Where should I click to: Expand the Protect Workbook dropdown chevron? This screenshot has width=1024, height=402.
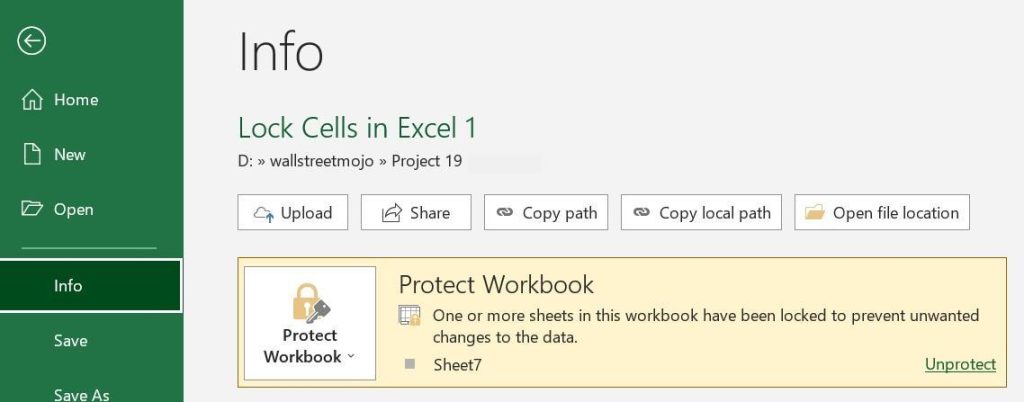coord(351,356)
